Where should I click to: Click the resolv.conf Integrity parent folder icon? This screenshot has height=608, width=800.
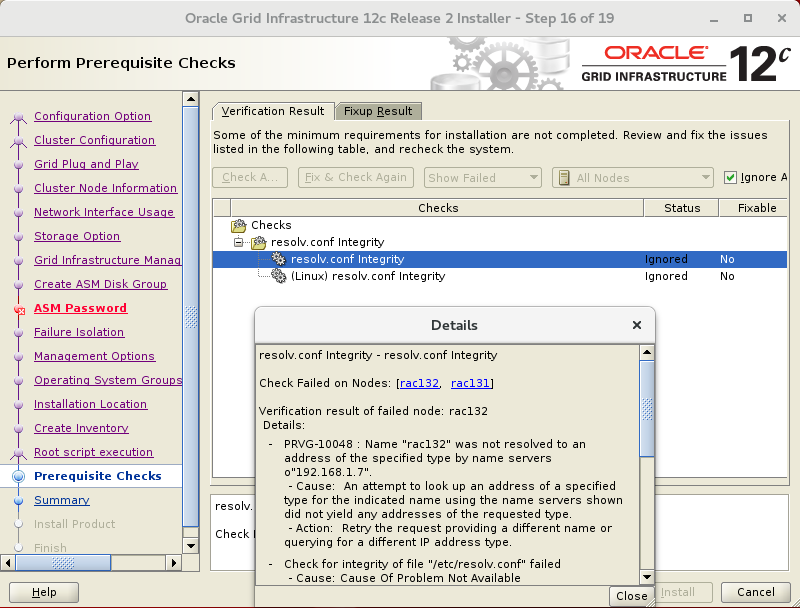coord(259,242)
